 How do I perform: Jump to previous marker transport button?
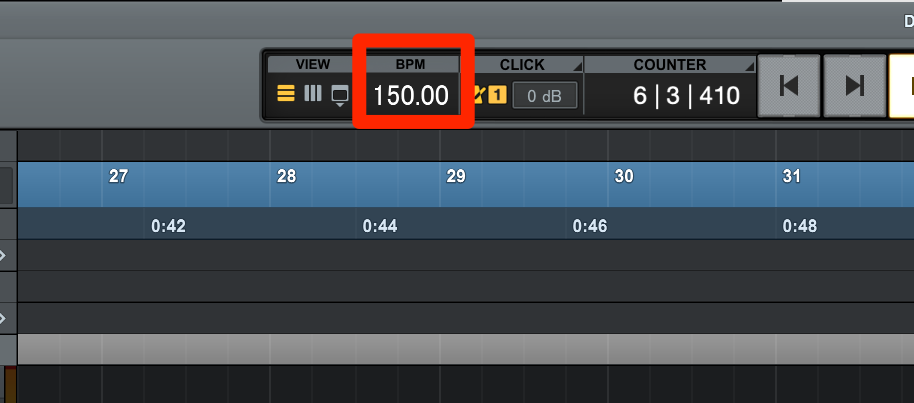789,86
